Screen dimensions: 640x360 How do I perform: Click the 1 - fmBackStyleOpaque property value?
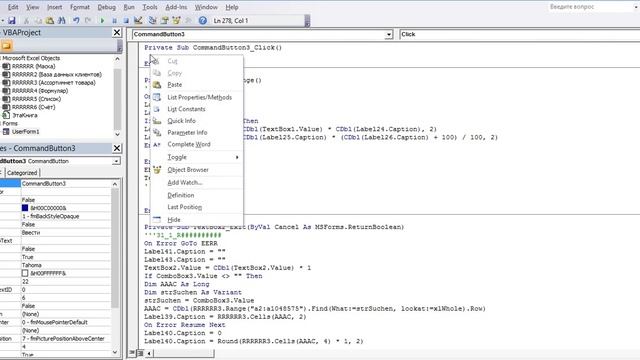(66, 216)
